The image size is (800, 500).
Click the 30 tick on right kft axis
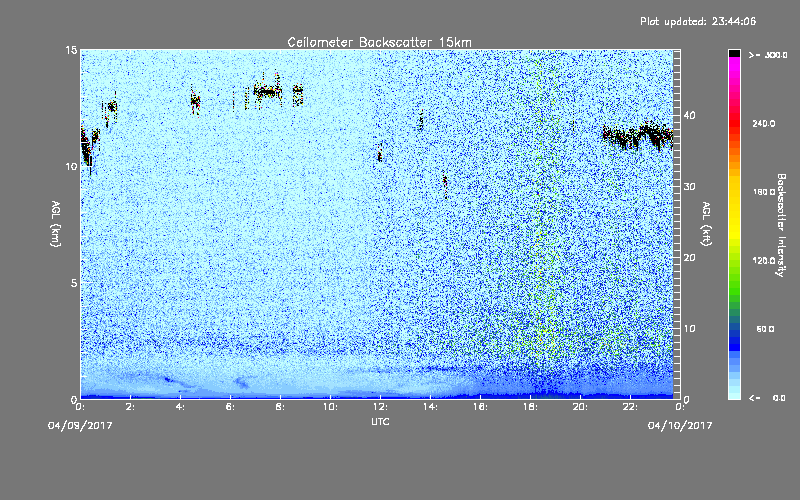click(x=689, y=186)
